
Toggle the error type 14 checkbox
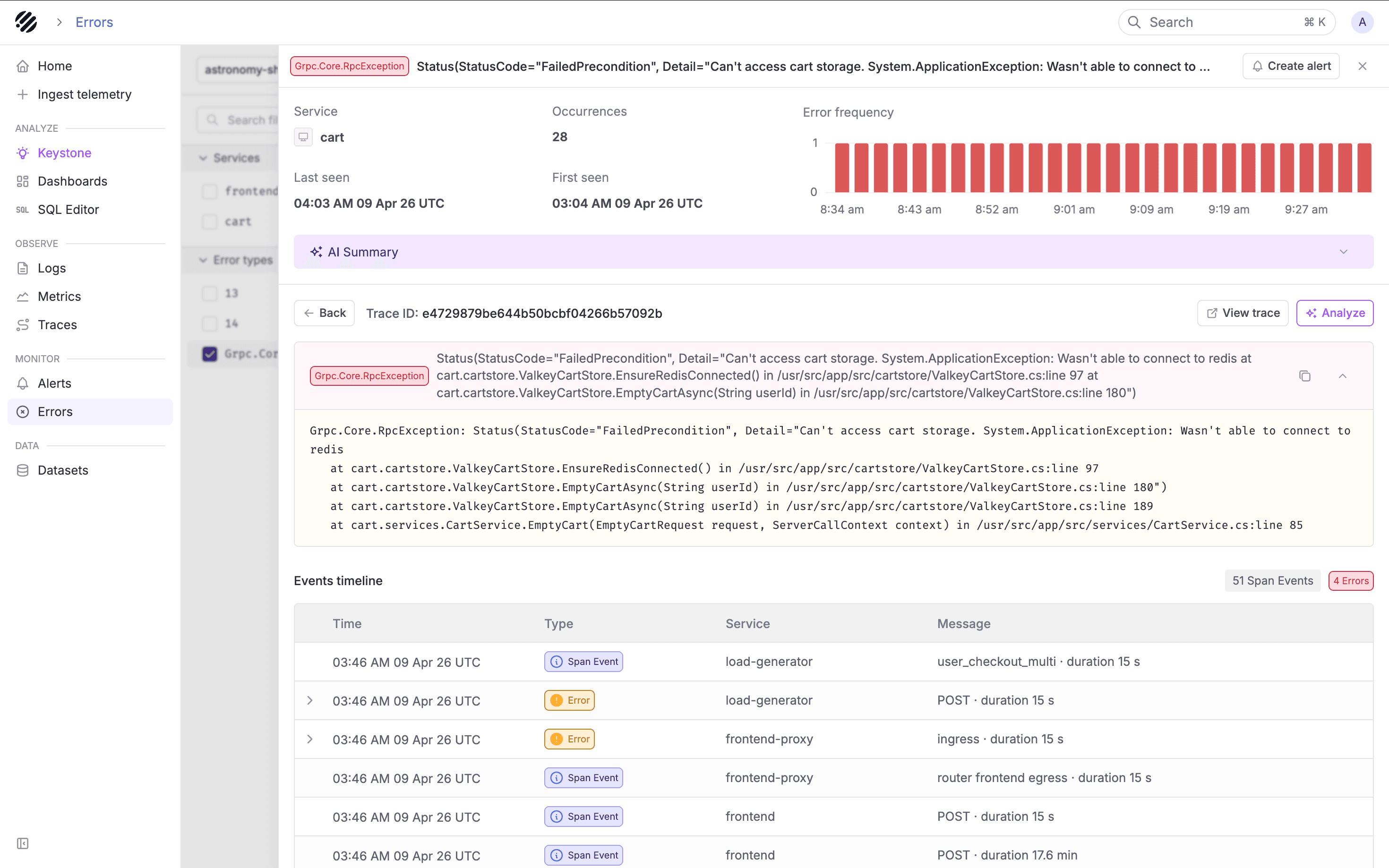pyautogui.click(x=210, y=324)
